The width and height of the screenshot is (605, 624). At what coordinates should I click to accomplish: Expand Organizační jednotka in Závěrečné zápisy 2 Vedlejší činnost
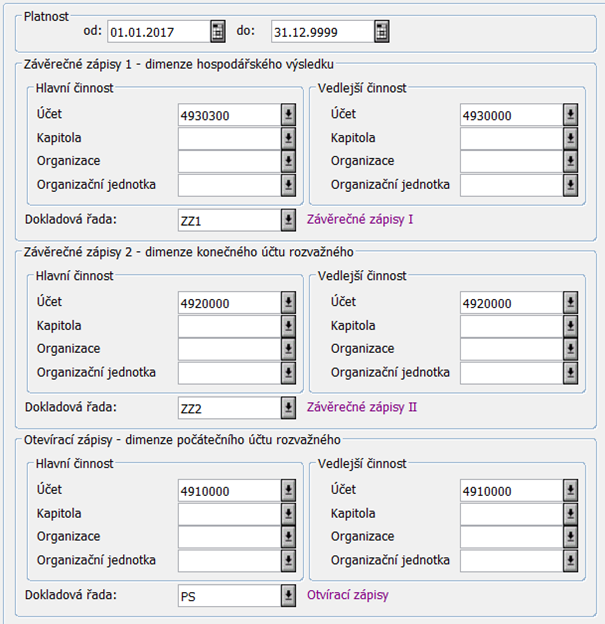(570, 373)
